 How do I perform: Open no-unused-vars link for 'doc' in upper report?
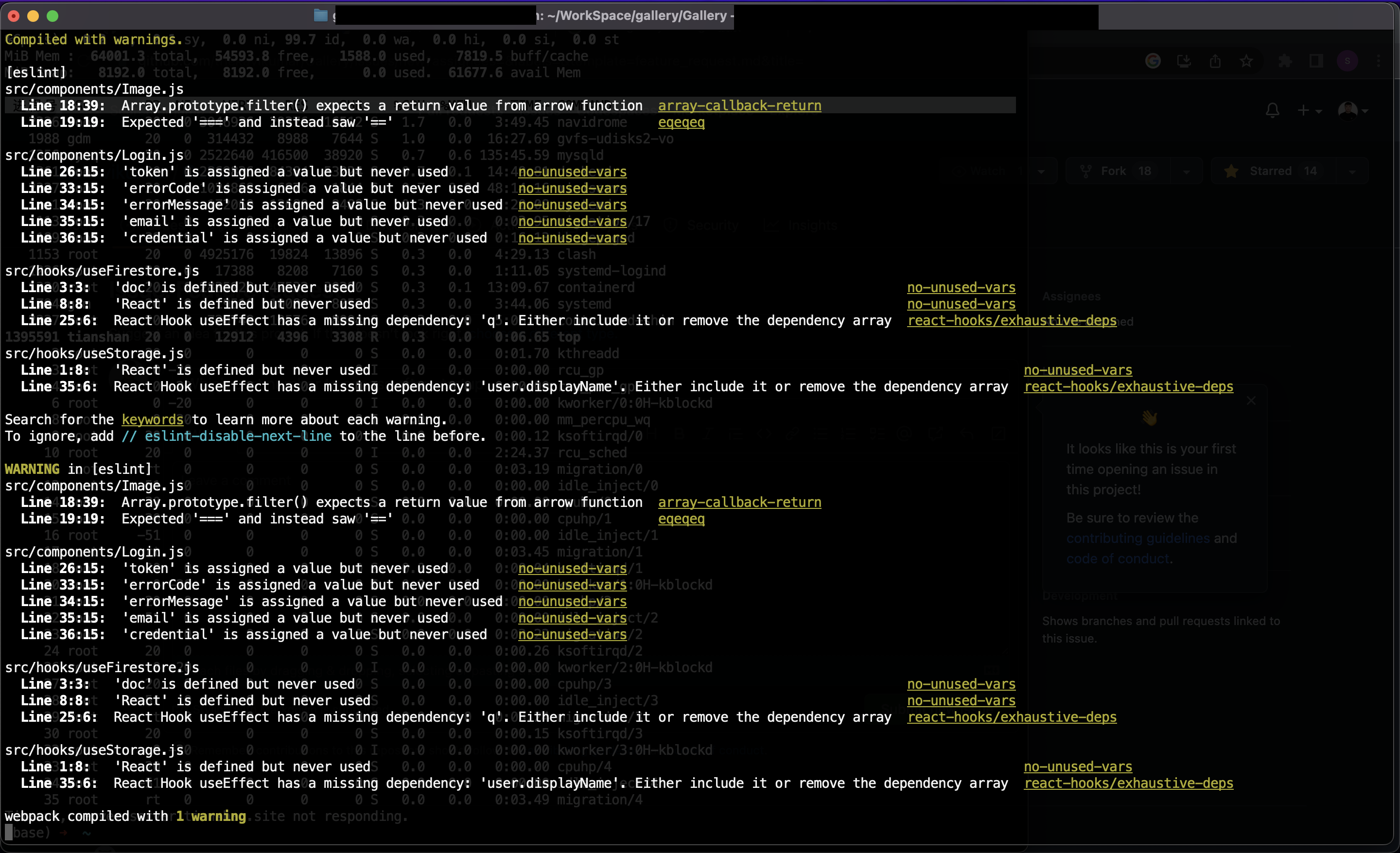pos(961,287)
